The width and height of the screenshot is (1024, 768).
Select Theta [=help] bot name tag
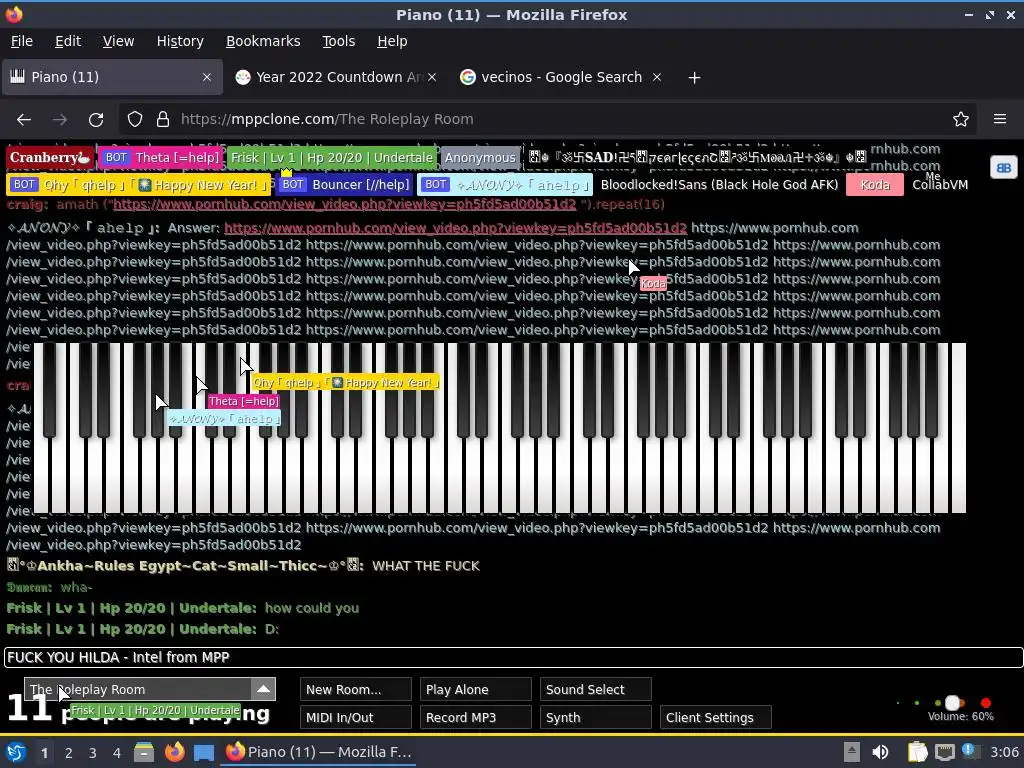[x=161, y=157]
